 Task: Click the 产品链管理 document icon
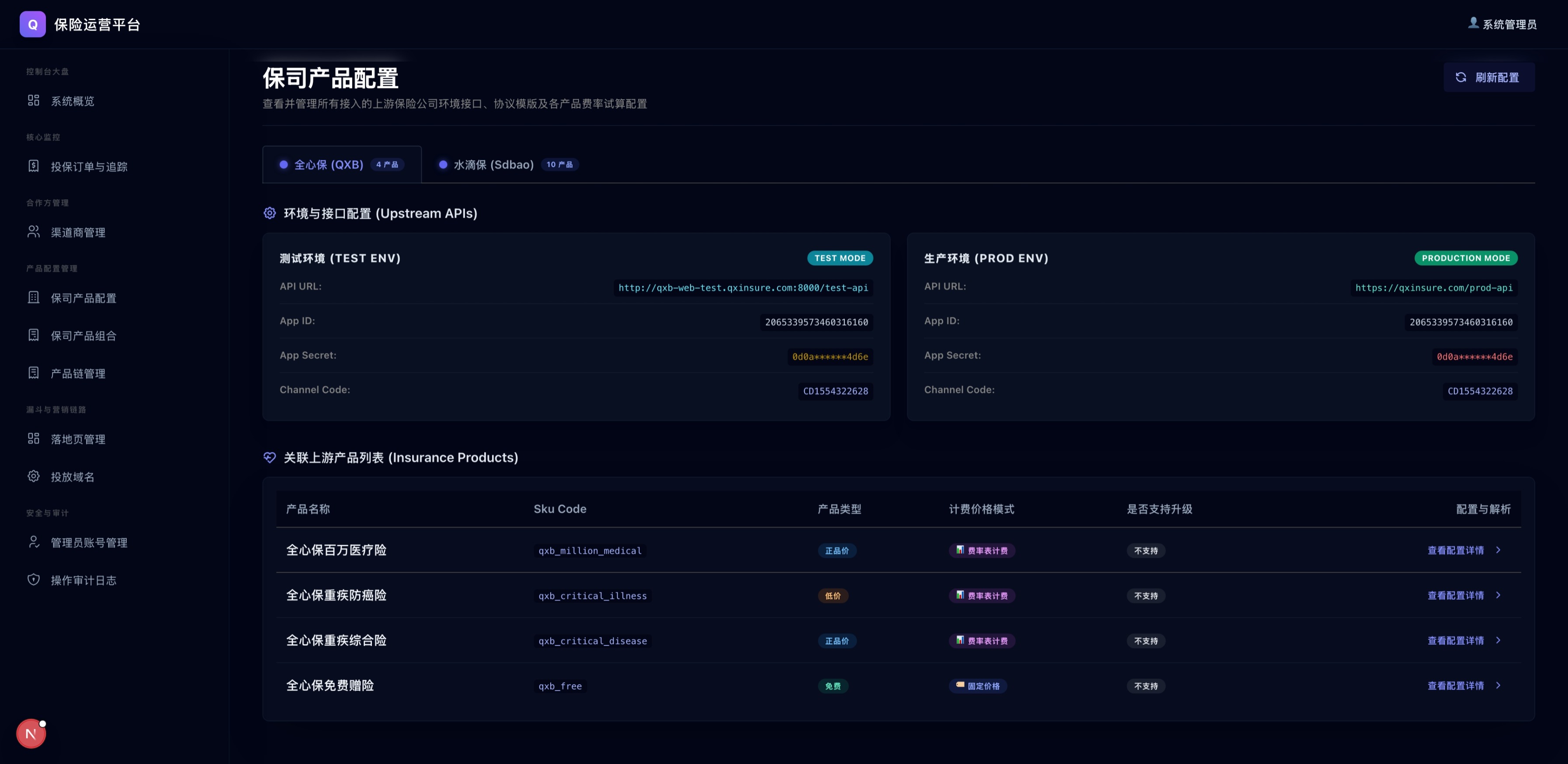34,373
